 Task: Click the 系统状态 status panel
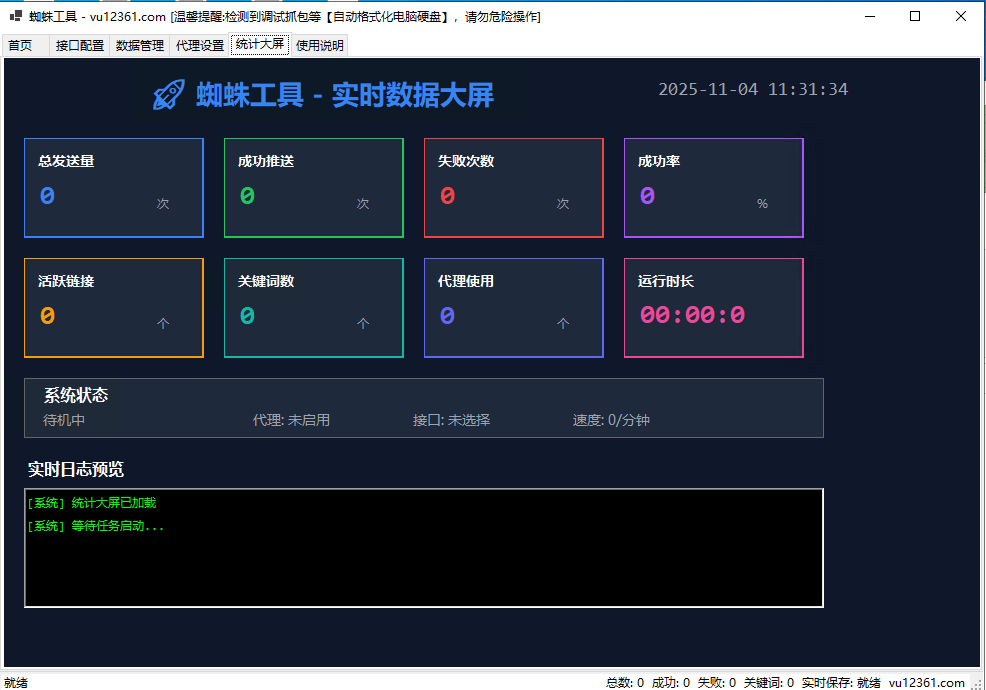424,408
